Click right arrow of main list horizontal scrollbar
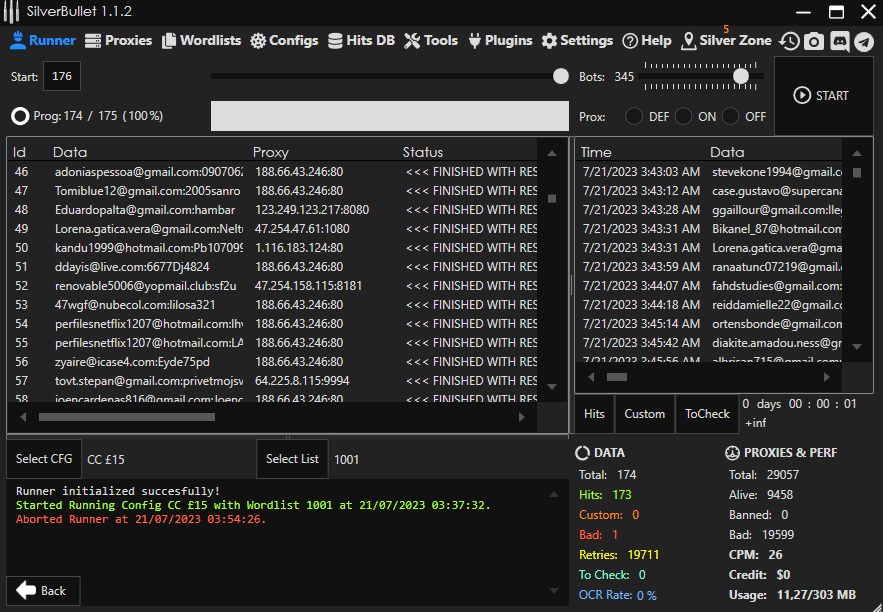883x612 pixels. click(522, 417)
